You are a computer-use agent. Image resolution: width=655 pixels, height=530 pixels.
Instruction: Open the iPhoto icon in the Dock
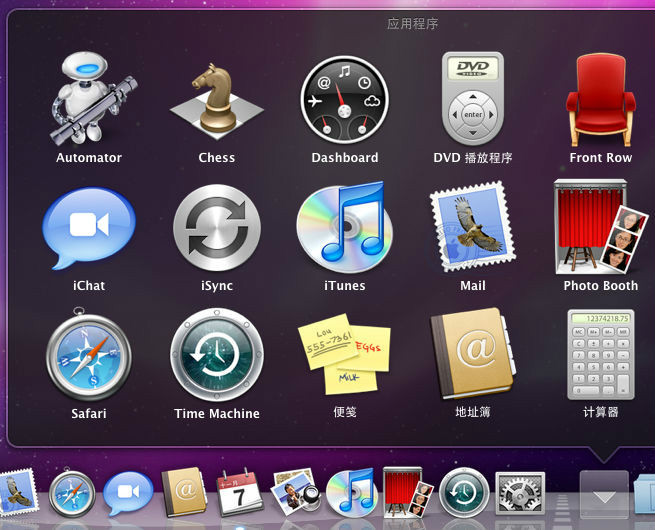[295, 493]
